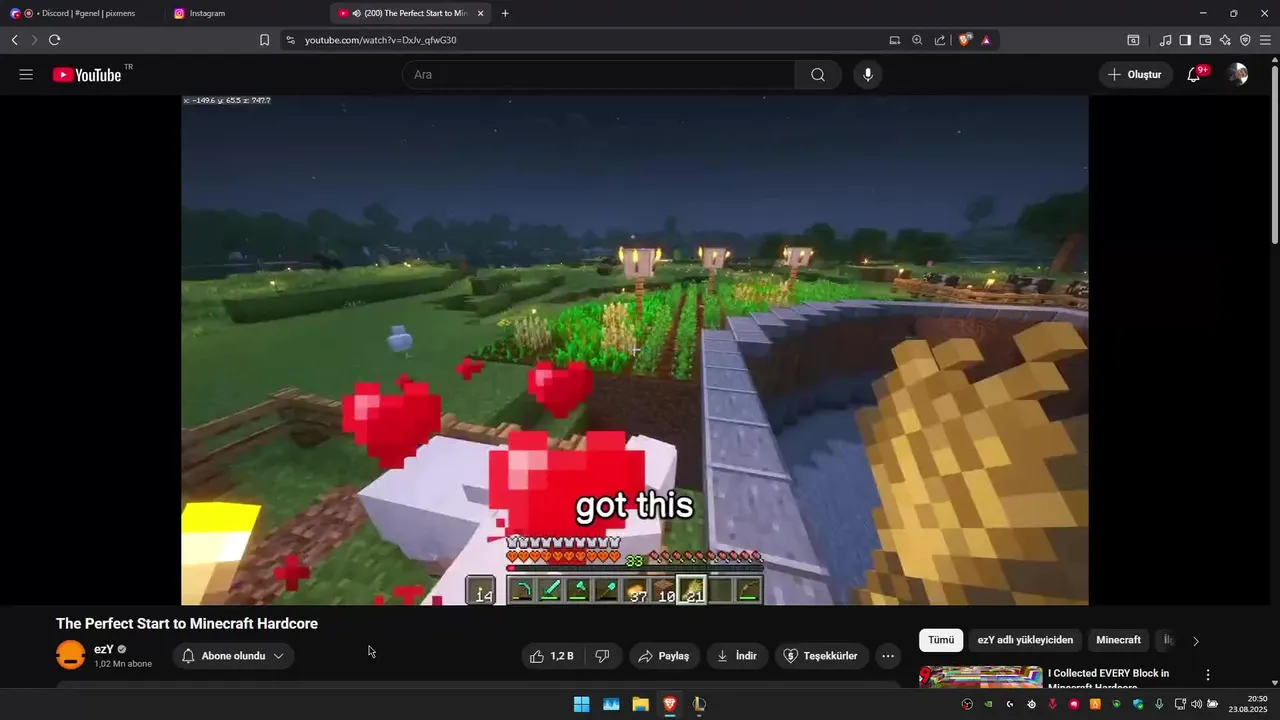Share the video with Paylaş
Image resolution: width=1280 pixels, height=720 pixels.
click(663, 656)
